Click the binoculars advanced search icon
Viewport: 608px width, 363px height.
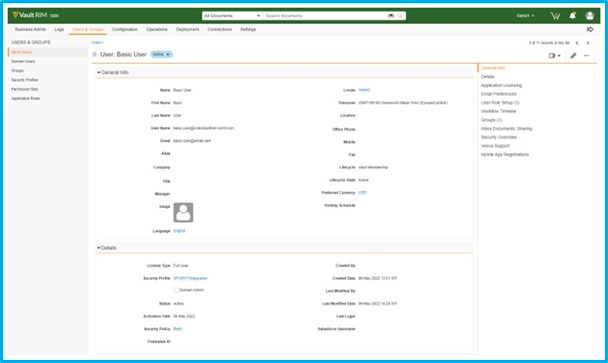(x=391, y=16)
